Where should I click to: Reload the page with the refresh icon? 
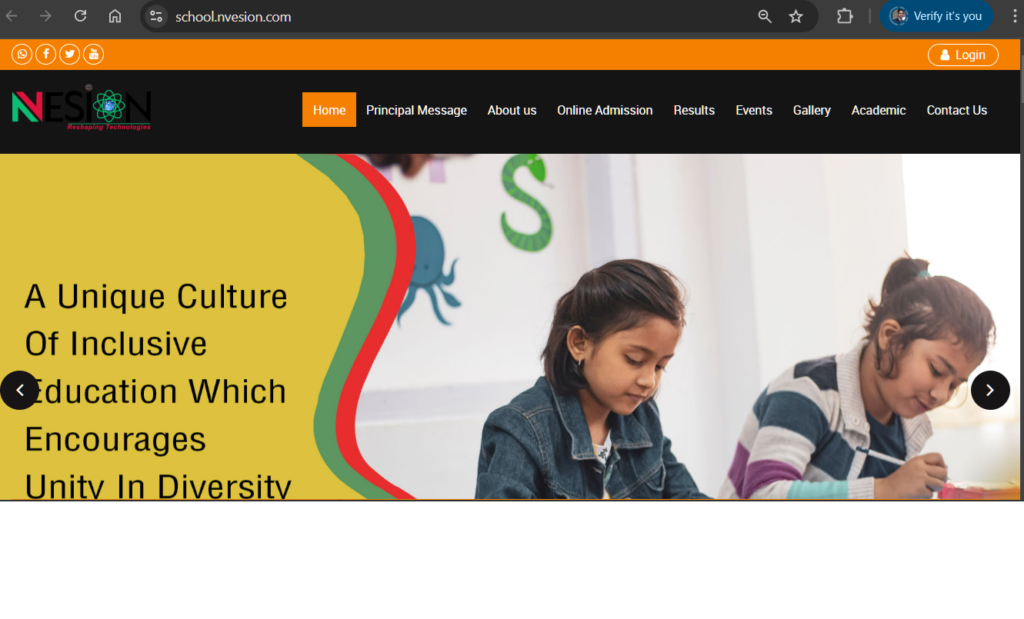pyautogui.click(x=80, y=16)
